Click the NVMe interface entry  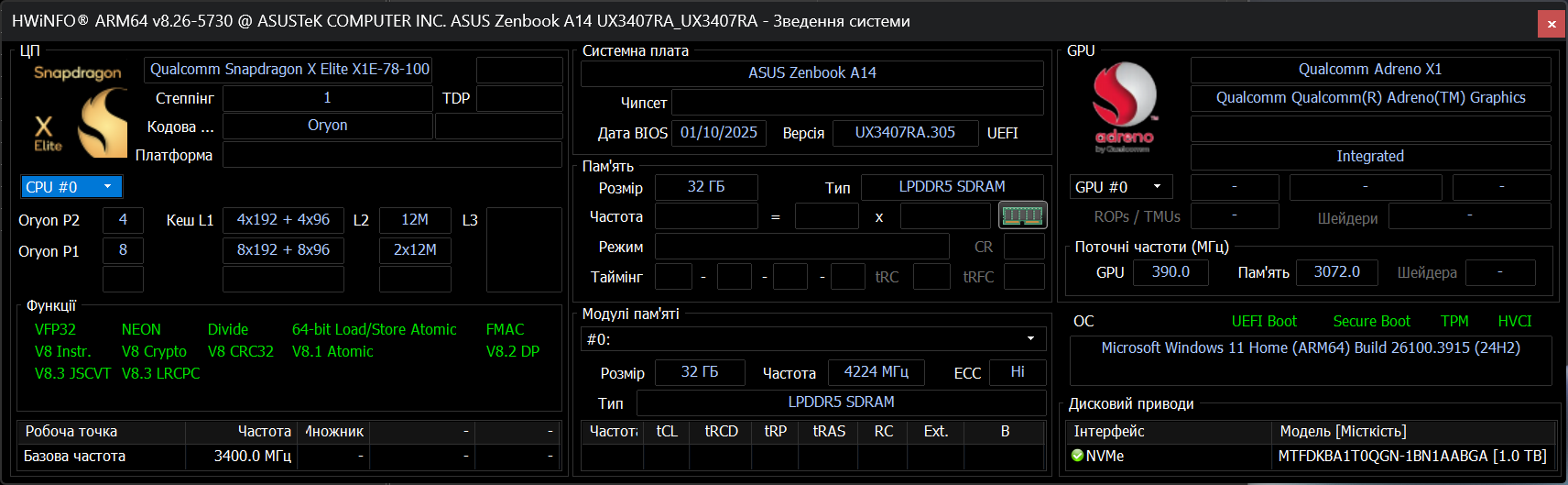1105,457
